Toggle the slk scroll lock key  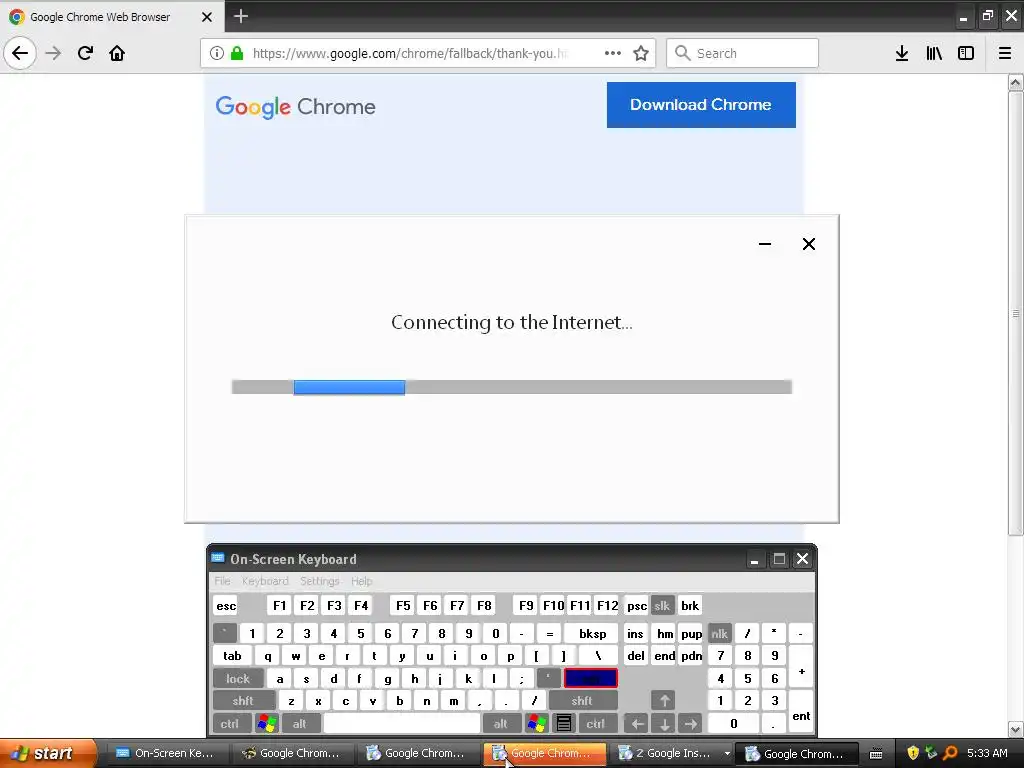662,605
